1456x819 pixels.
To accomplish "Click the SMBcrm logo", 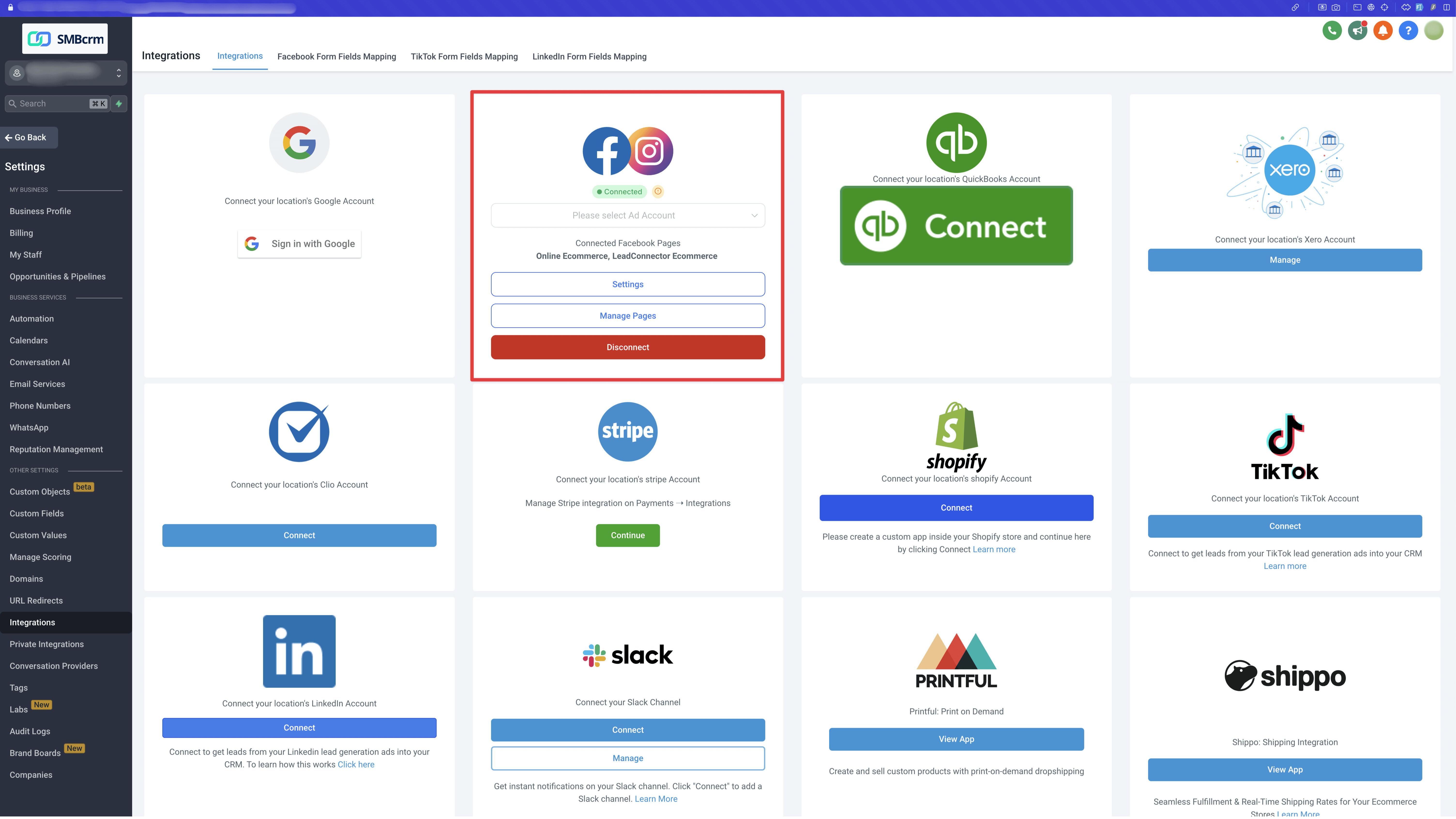I will (x=65, y=38).
